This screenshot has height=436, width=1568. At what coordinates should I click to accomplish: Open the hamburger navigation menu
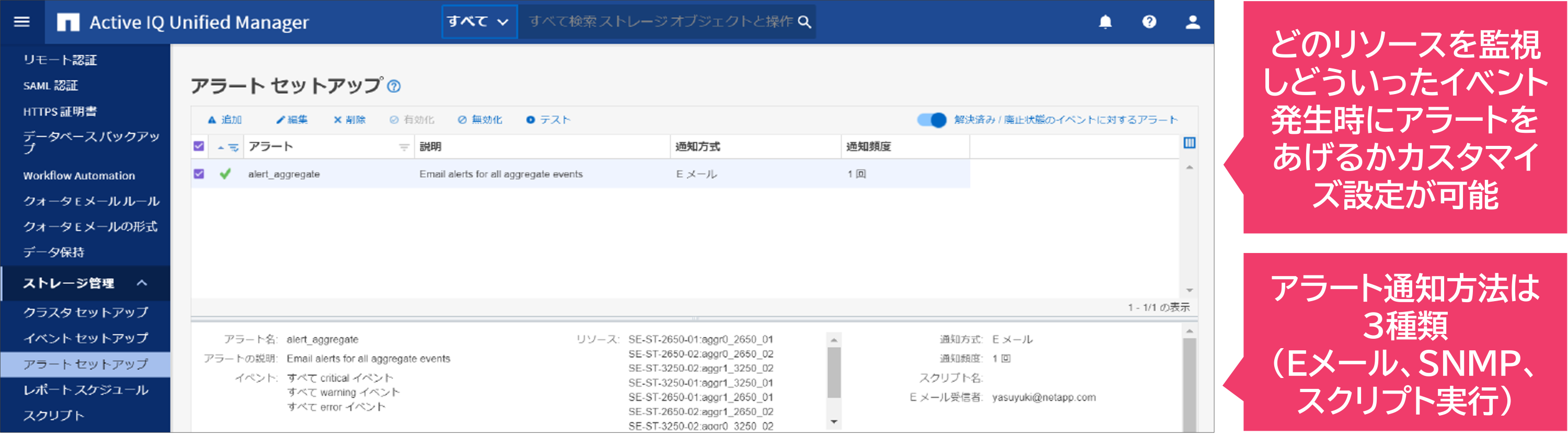pyautogui.click(x=22, y=22)
